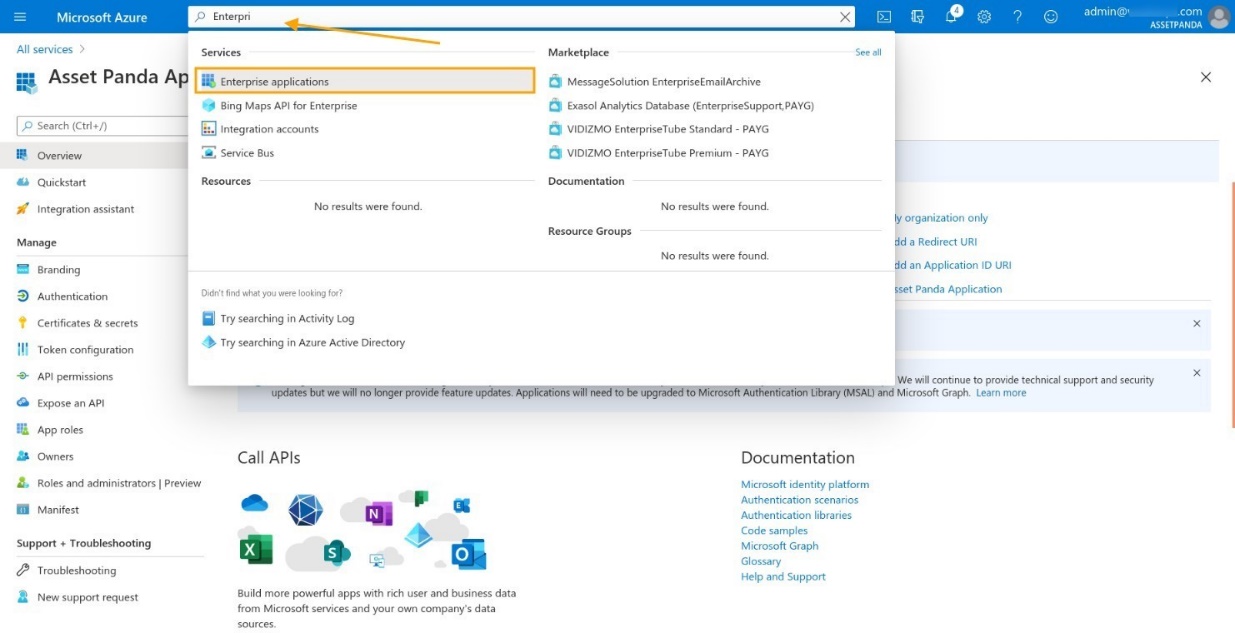Click Activity Log book icon
Screen dimensions: 1235x633
click(209, 318)
